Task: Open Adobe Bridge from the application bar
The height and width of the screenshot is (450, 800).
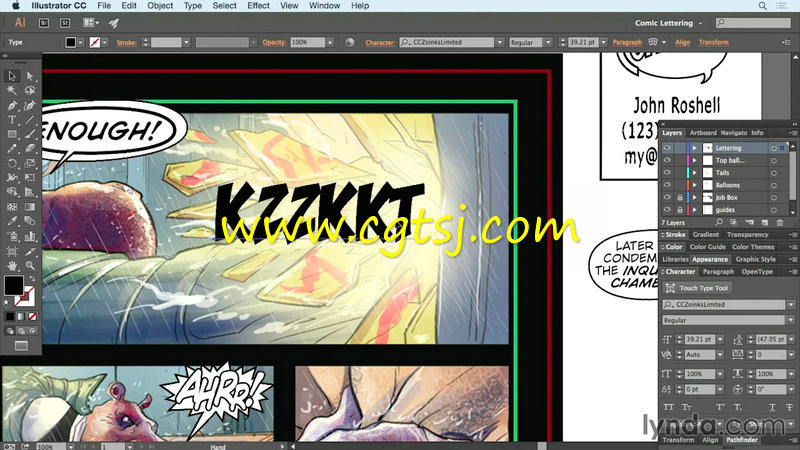Action: (x=44, y=23)
